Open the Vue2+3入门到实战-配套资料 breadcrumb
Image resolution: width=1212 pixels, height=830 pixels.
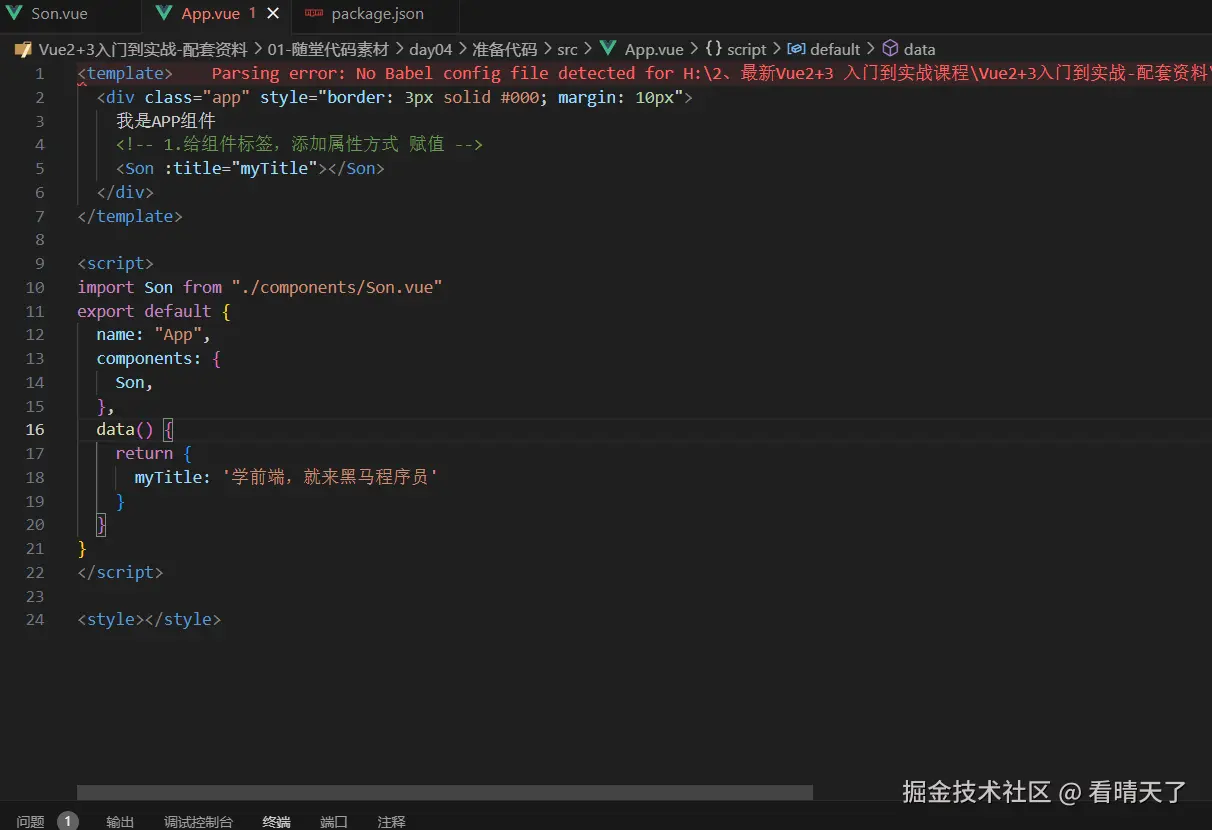[143, 49]
